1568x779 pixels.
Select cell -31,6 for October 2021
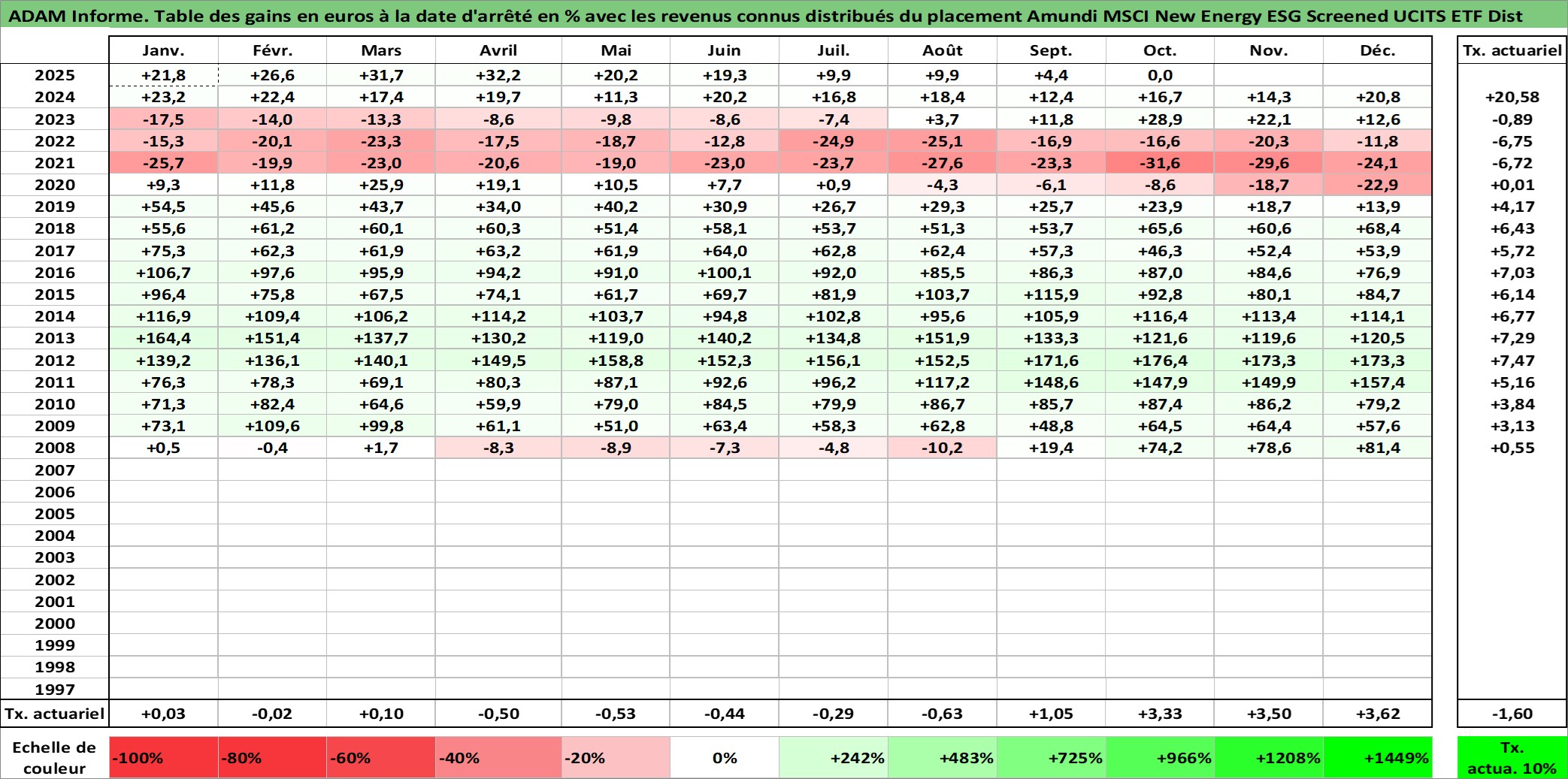coord(1160,163)
